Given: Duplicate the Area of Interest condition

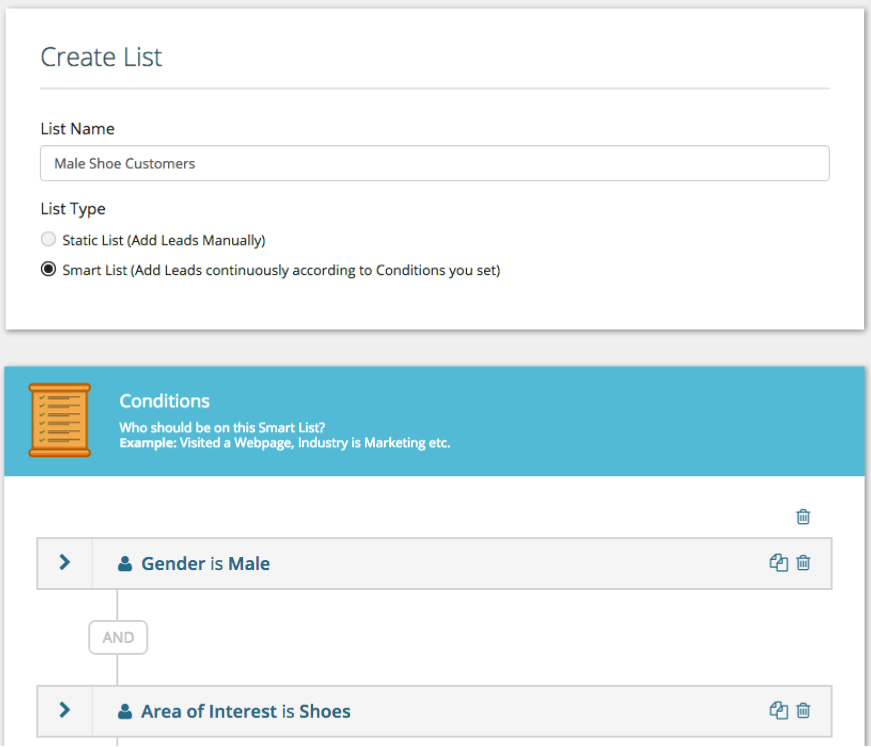Looking at the screenshot, I should tap(778, 710).
